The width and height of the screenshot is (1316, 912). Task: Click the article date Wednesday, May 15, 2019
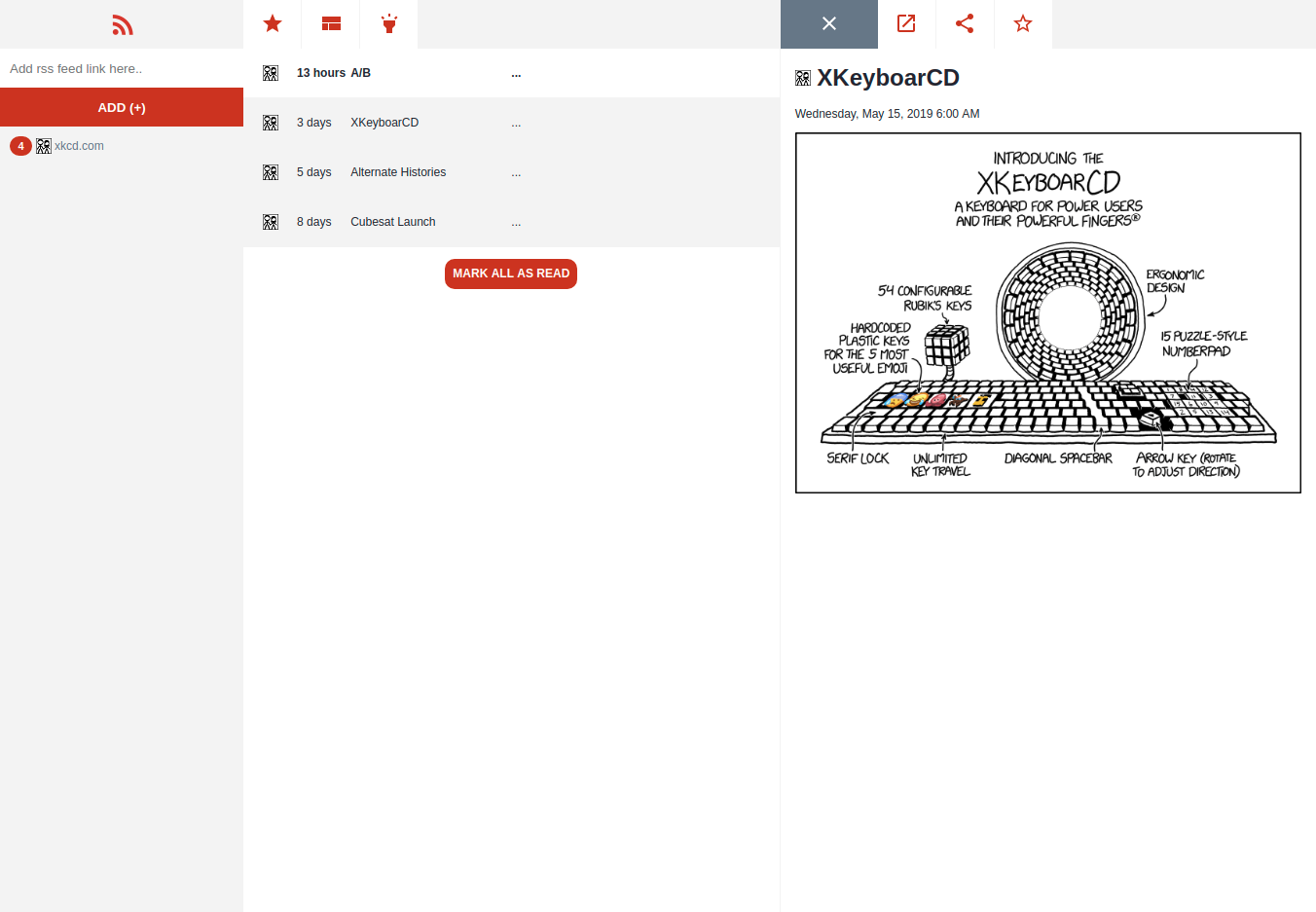pyautogui.click(x=887, y=114)
